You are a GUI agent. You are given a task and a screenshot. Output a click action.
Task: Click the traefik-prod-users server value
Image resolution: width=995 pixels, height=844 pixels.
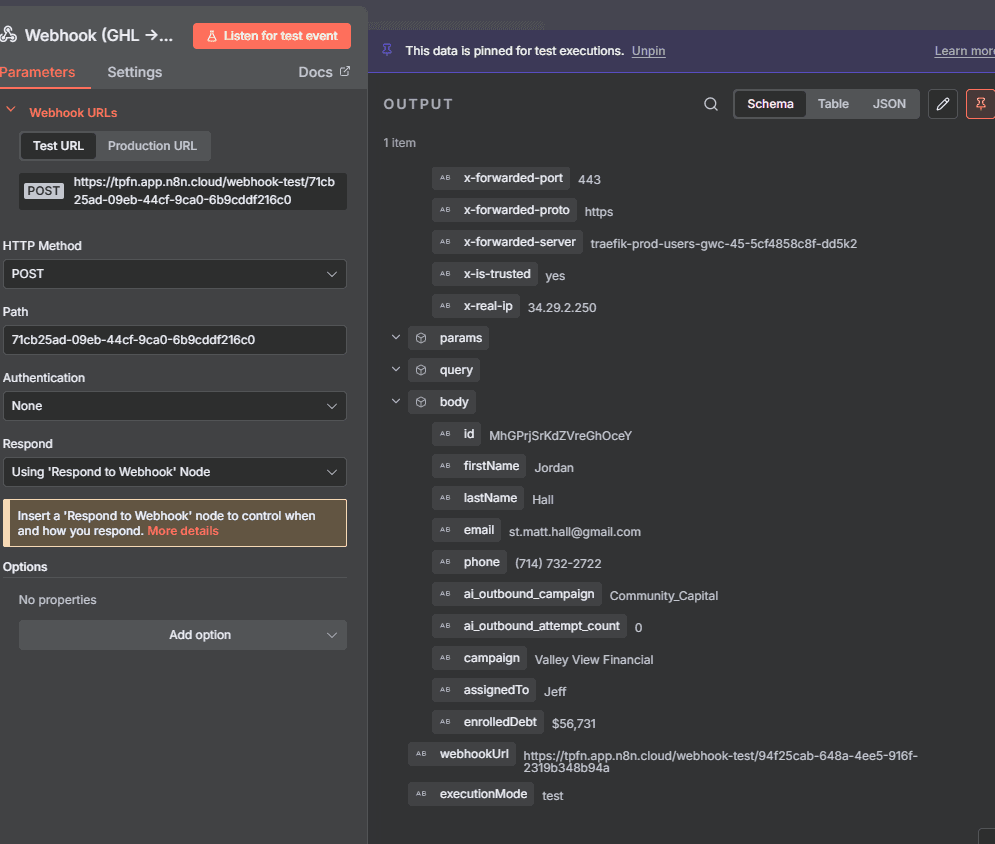723,244
